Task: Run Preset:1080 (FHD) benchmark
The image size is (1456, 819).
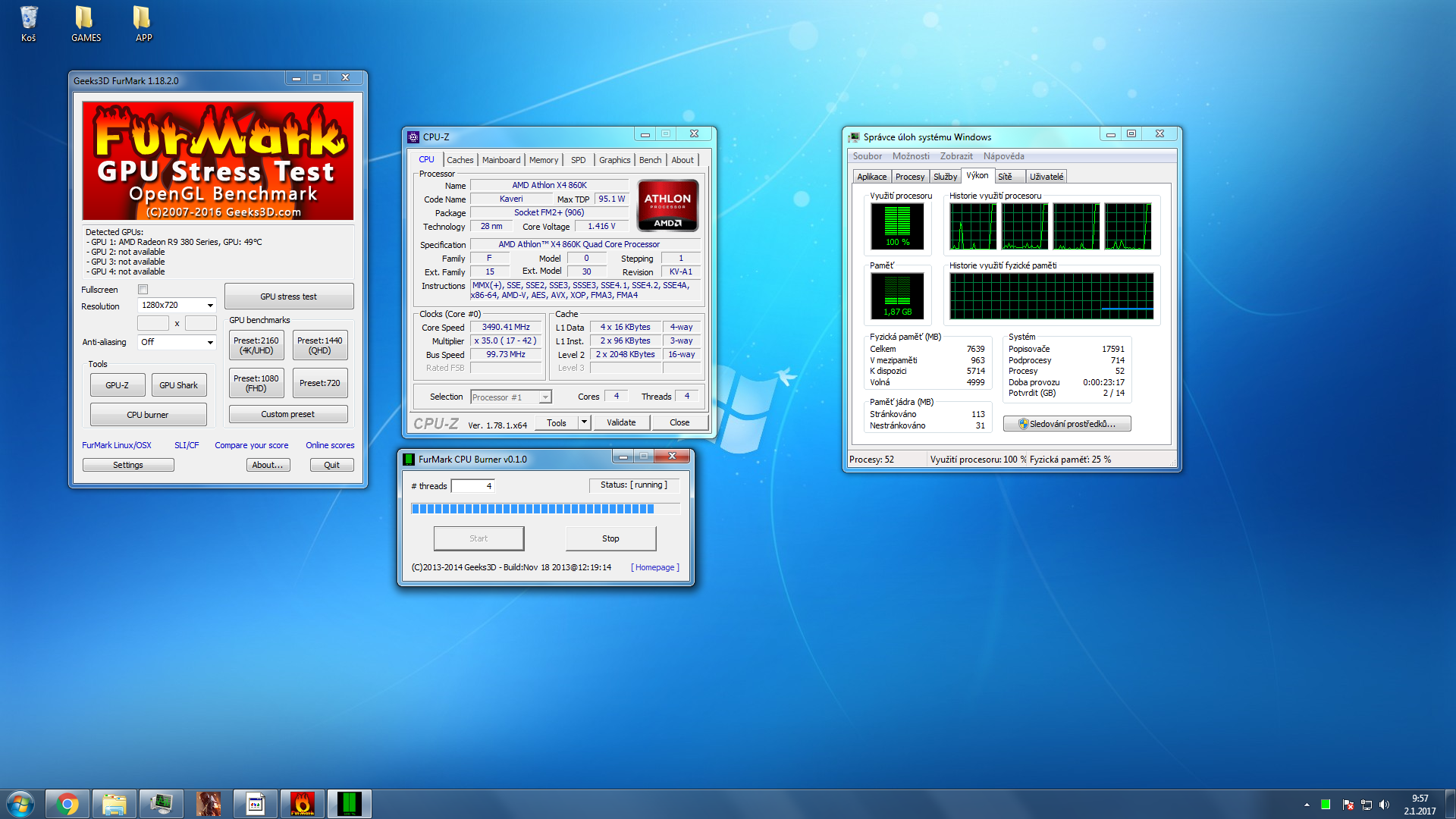Action: click(x=256, y=383)
